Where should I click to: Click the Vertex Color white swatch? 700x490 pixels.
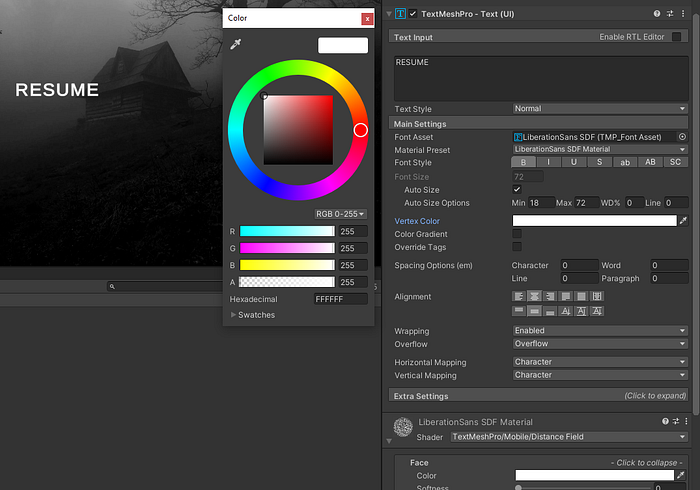pyautogui.click(x=594, y=220)
